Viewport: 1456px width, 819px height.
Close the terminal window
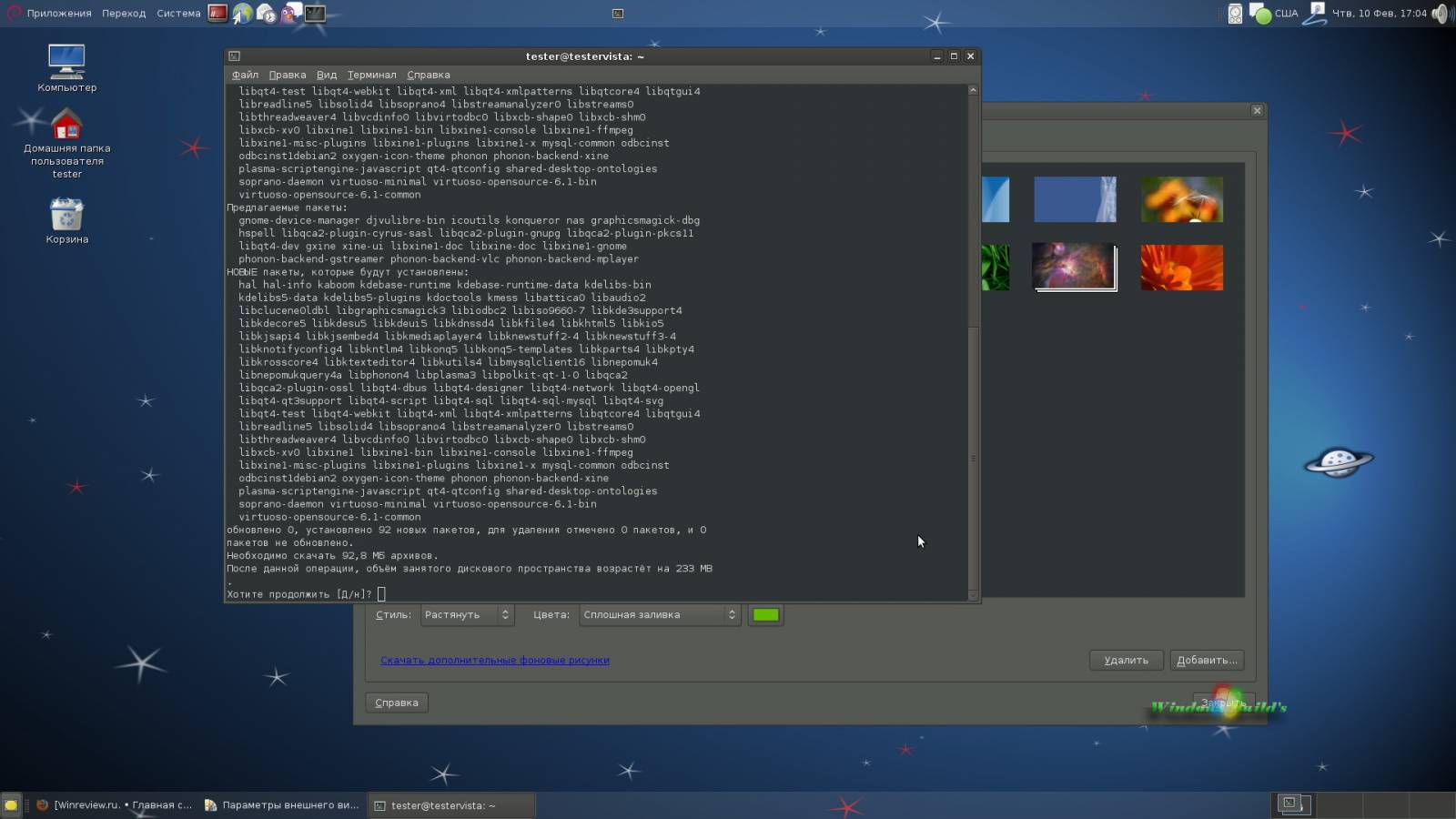(971, 56)
